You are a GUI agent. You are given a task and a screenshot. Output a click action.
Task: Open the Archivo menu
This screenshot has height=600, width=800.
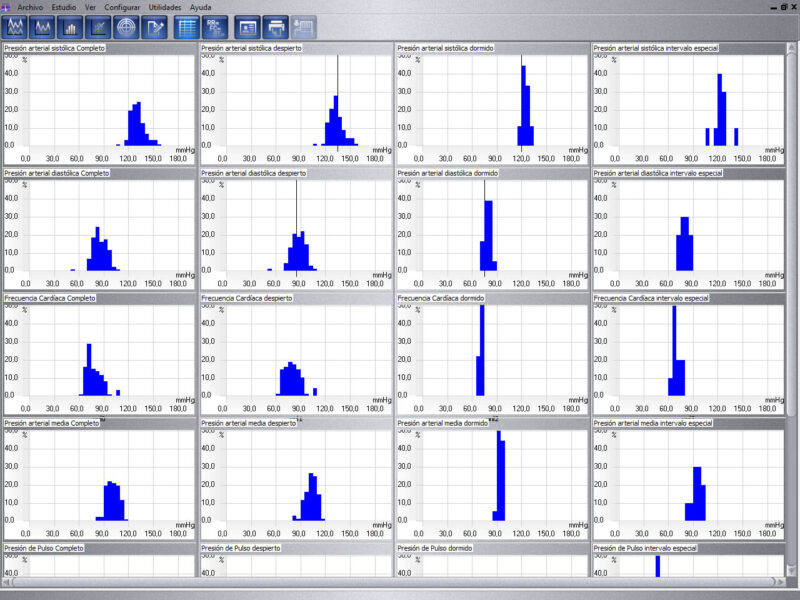(30, 6)
